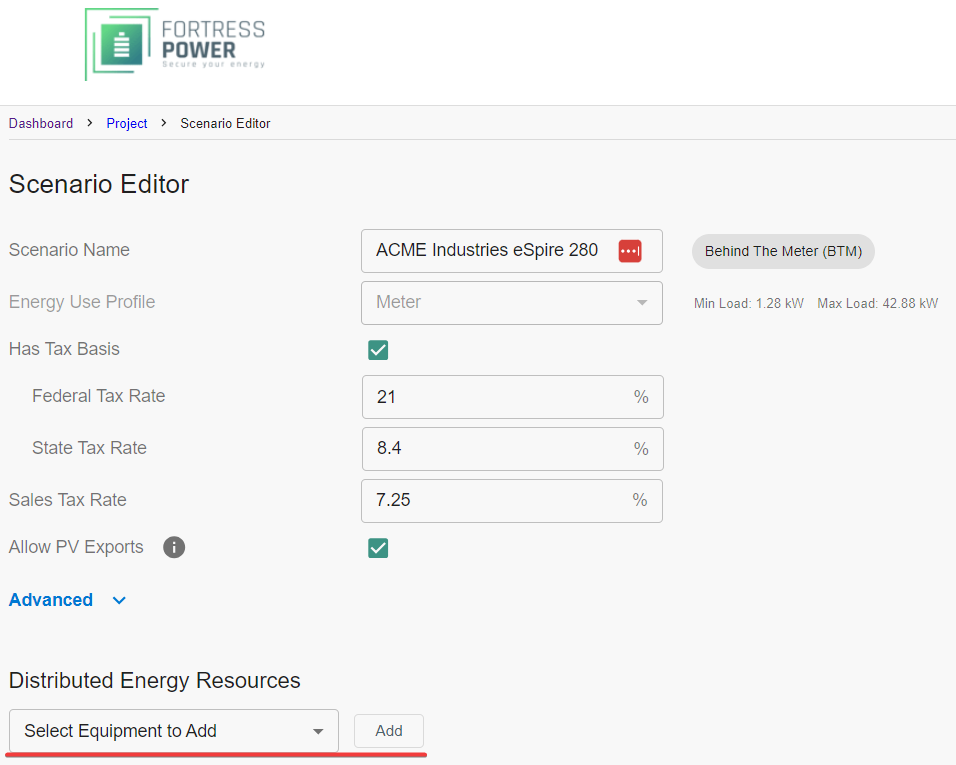Viewport: 956px width, 765px height.
Task: Expand the Advanced settings section
Action: (x=51, y=600)
